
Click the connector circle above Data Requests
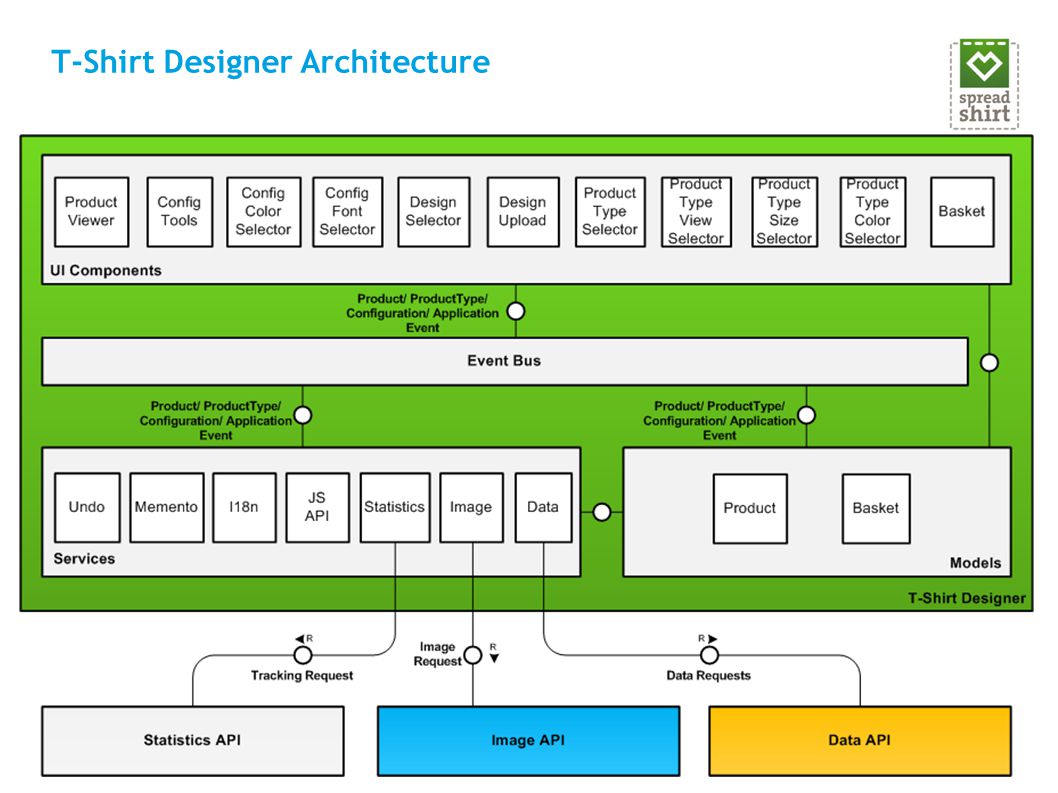(x=709, y=655)
